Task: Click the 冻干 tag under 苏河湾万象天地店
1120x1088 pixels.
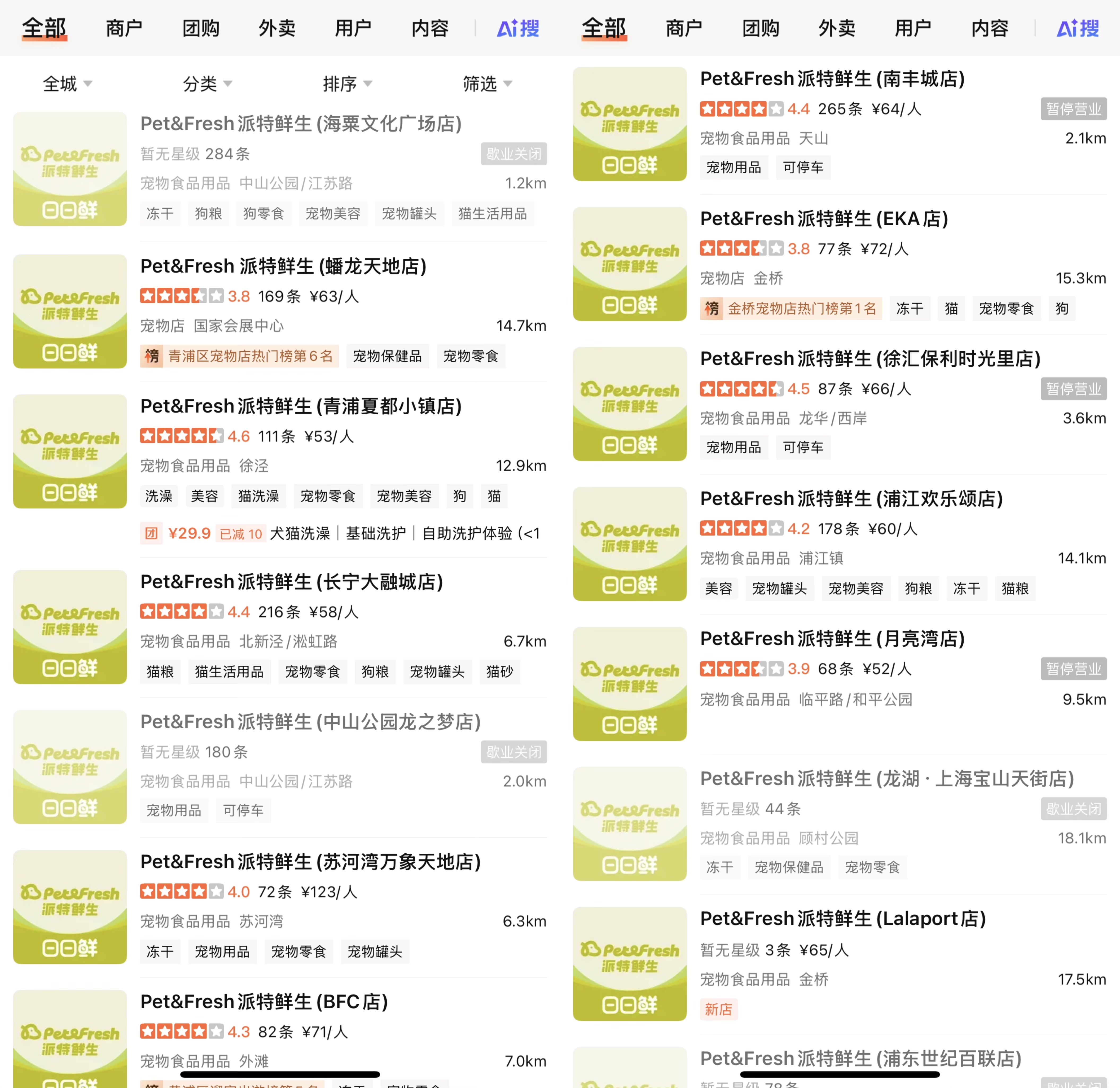Action: tap(160, 951)
